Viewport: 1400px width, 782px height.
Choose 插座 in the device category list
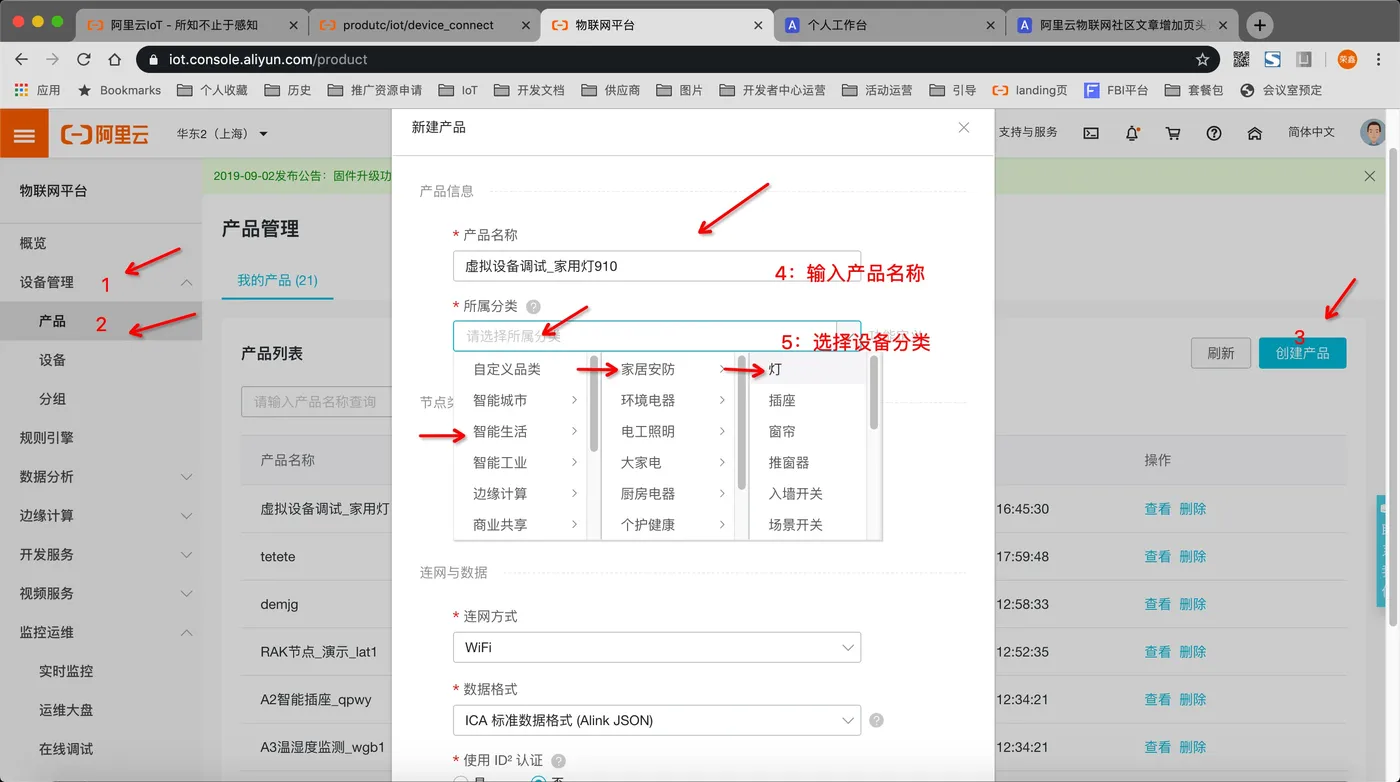810,400
